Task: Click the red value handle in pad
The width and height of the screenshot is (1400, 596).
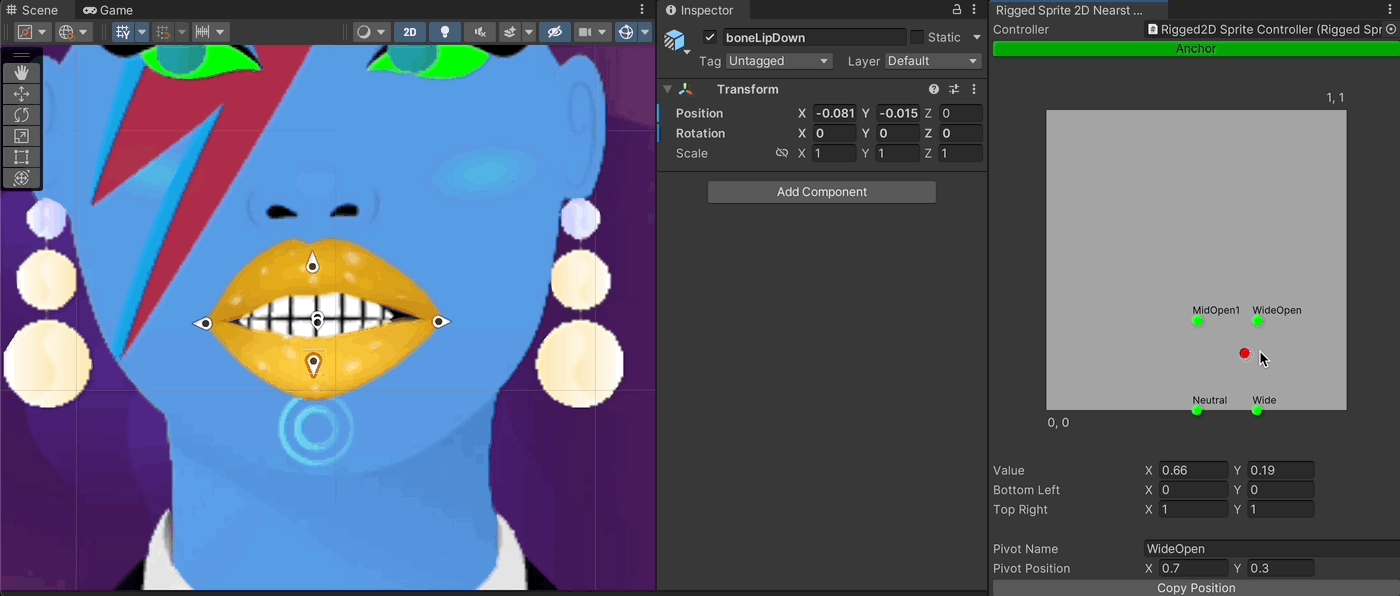Action: click(x=1244, y=353)
